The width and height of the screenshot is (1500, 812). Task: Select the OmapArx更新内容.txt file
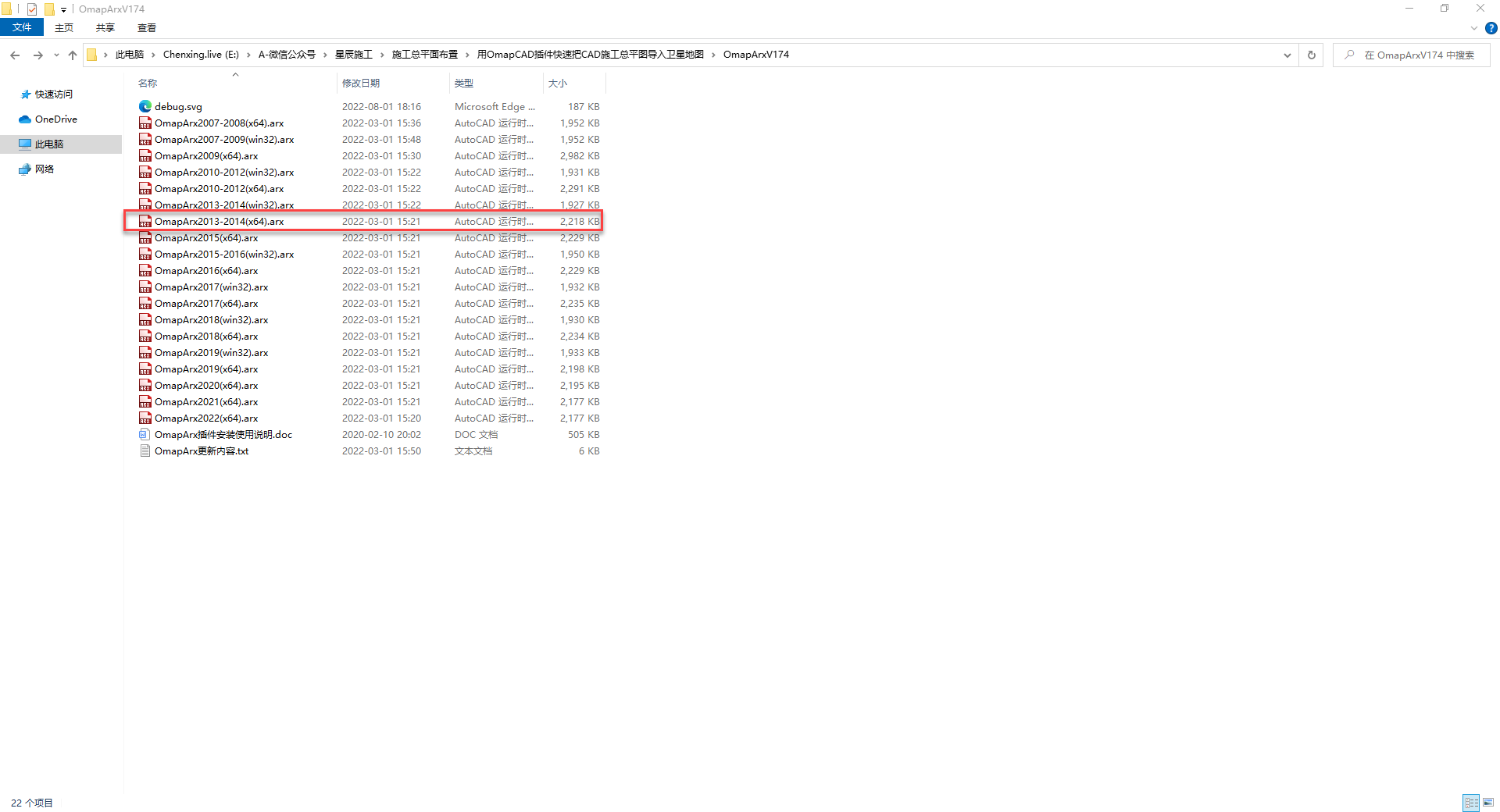pos(202,451)
